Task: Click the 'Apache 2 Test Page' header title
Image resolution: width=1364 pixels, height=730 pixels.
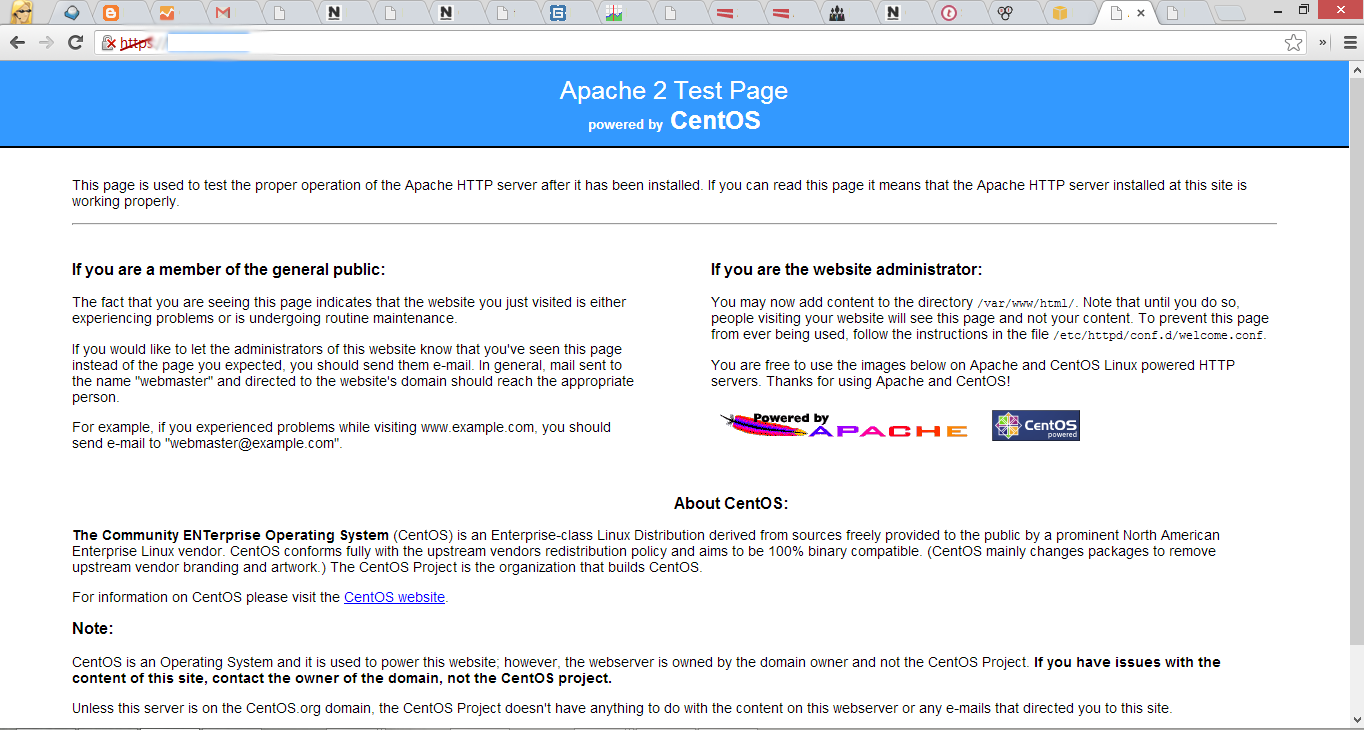Action: [x=674, y=90]
